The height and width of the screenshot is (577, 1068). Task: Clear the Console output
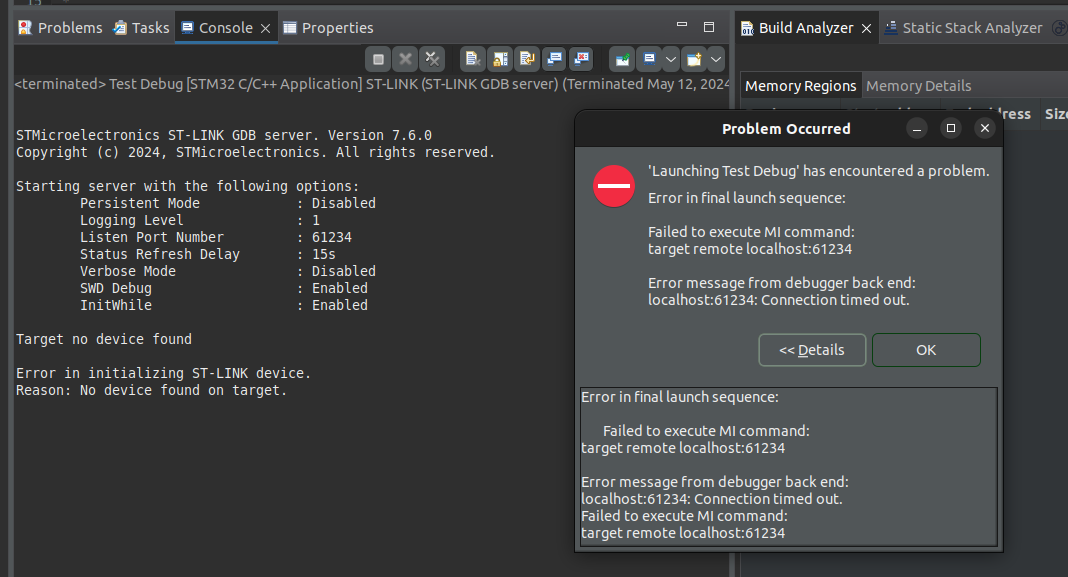pyautogui.click(x=471, y=58)
